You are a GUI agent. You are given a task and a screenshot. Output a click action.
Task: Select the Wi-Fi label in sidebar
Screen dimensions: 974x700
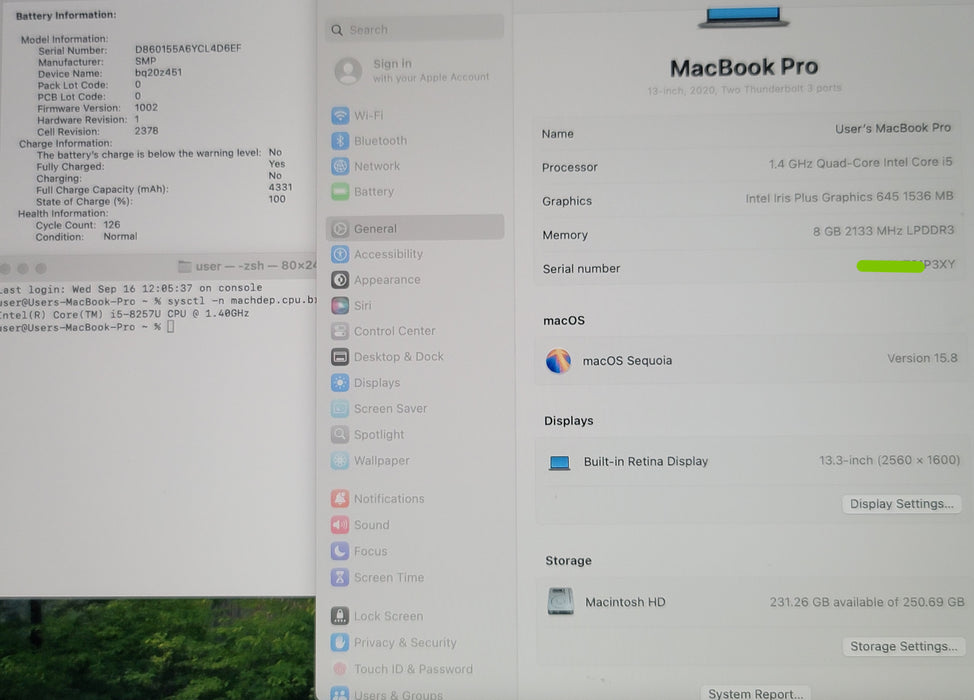click(x=368, y=116)
